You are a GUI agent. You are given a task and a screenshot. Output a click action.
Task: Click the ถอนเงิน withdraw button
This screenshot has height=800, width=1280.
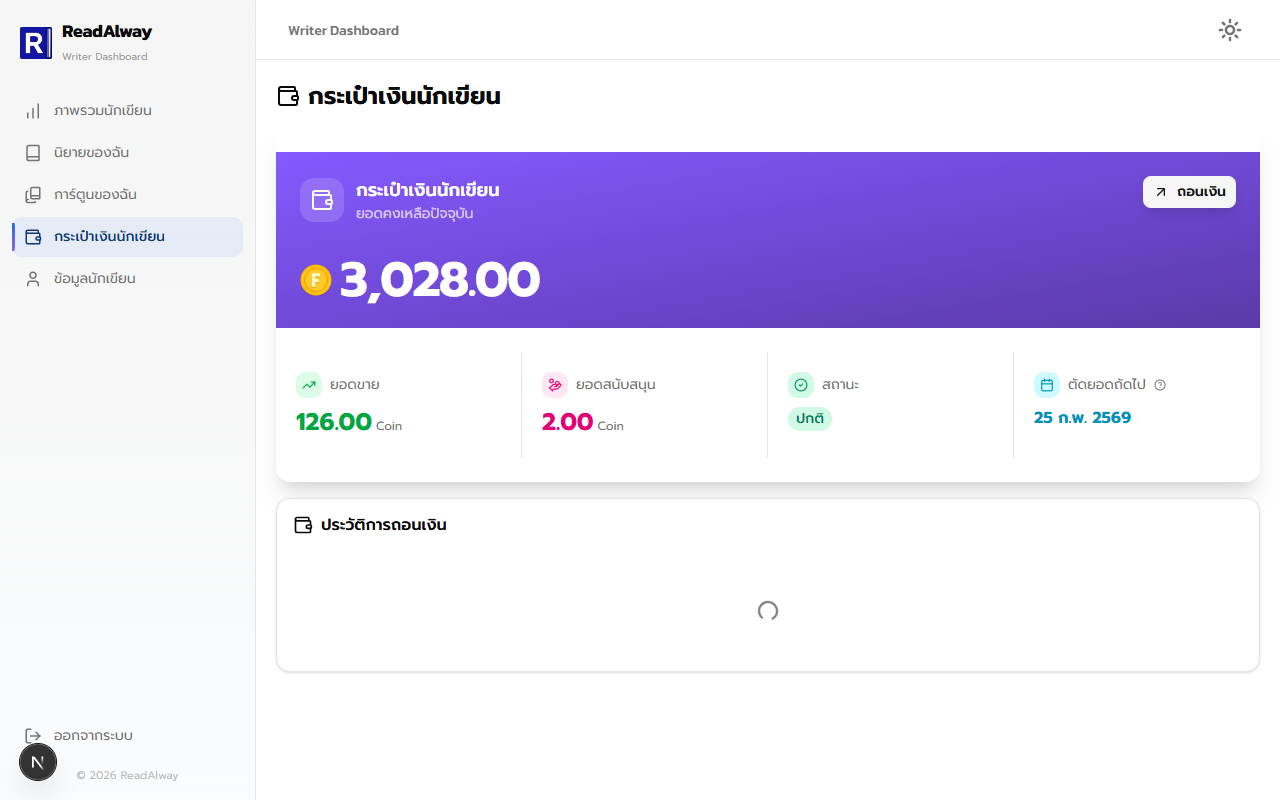1189,192
